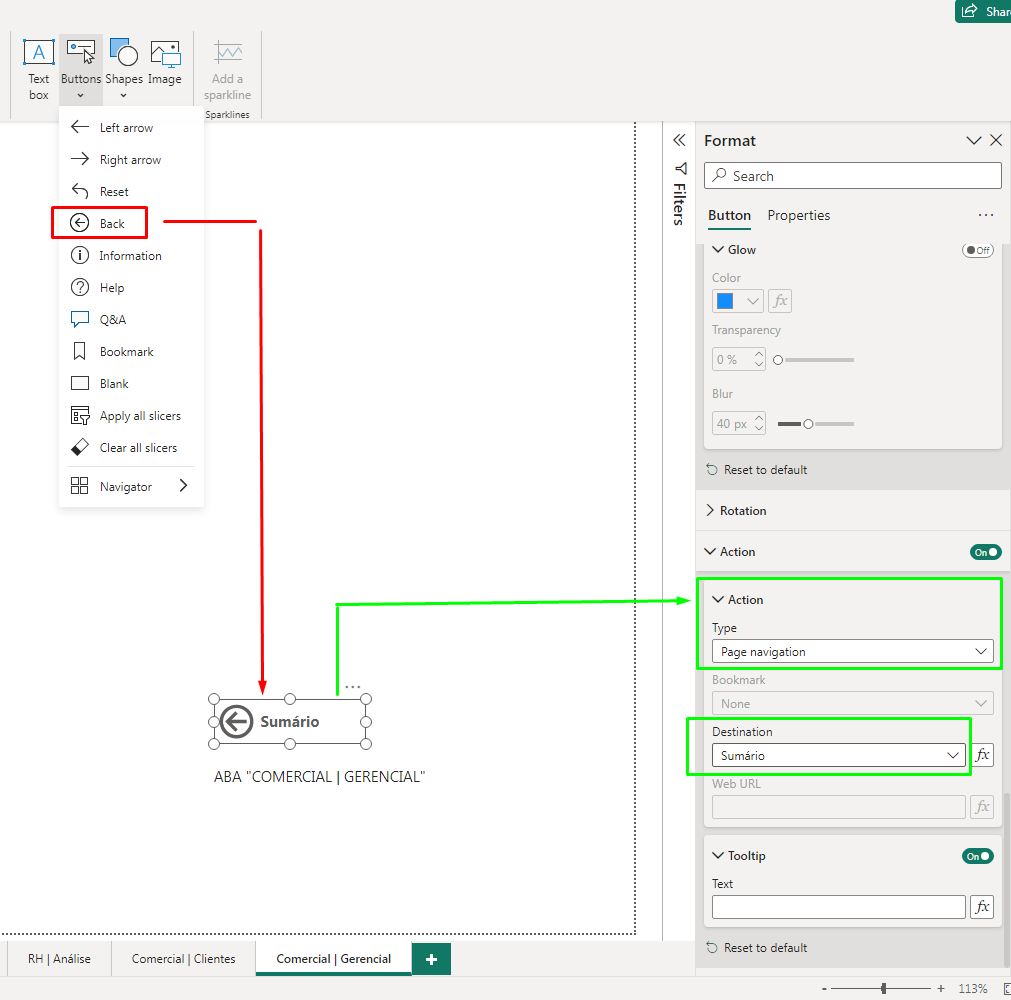Toggle the Glow switch on

click(x=977, y=250)
